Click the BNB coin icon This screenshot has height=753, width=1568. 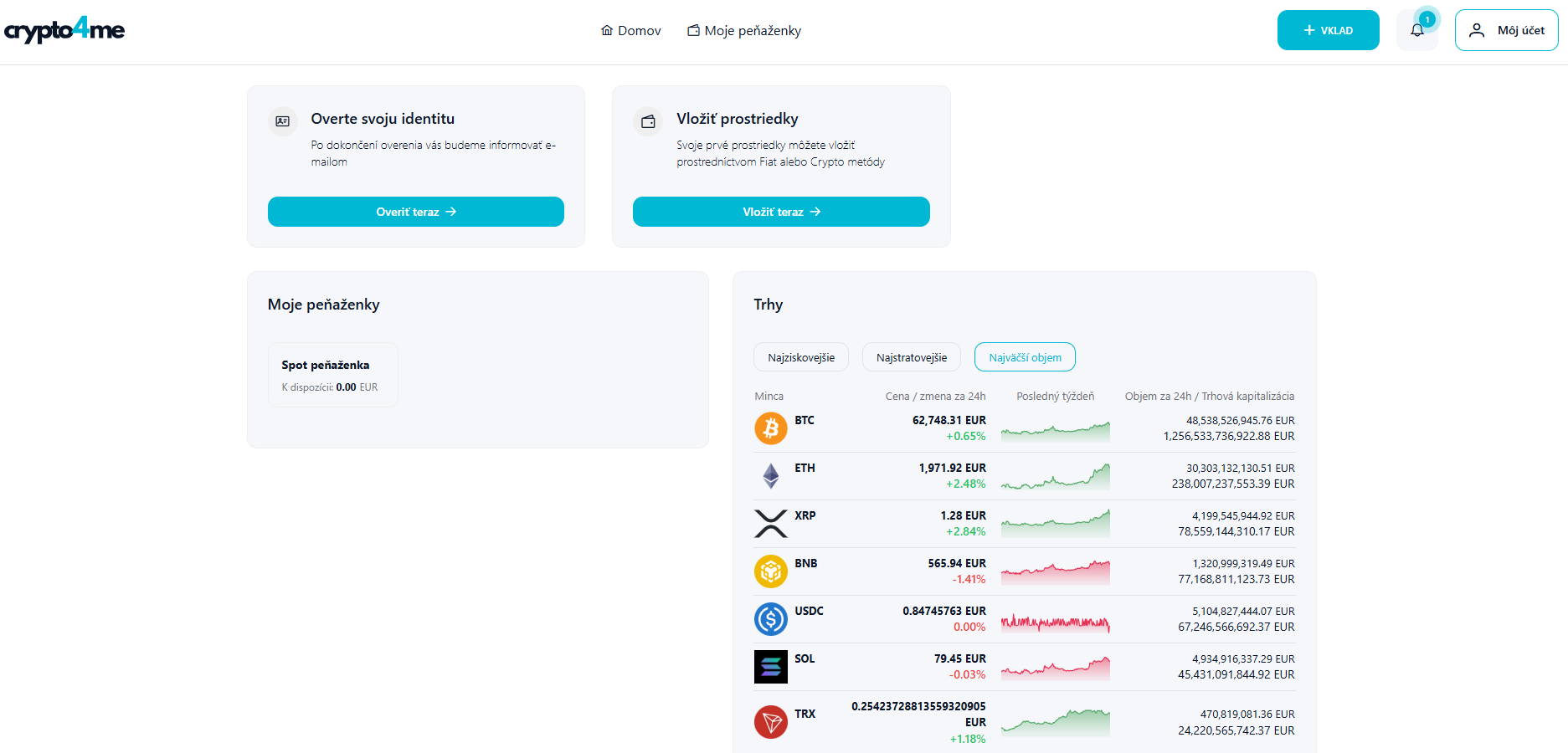click(770, 571)
